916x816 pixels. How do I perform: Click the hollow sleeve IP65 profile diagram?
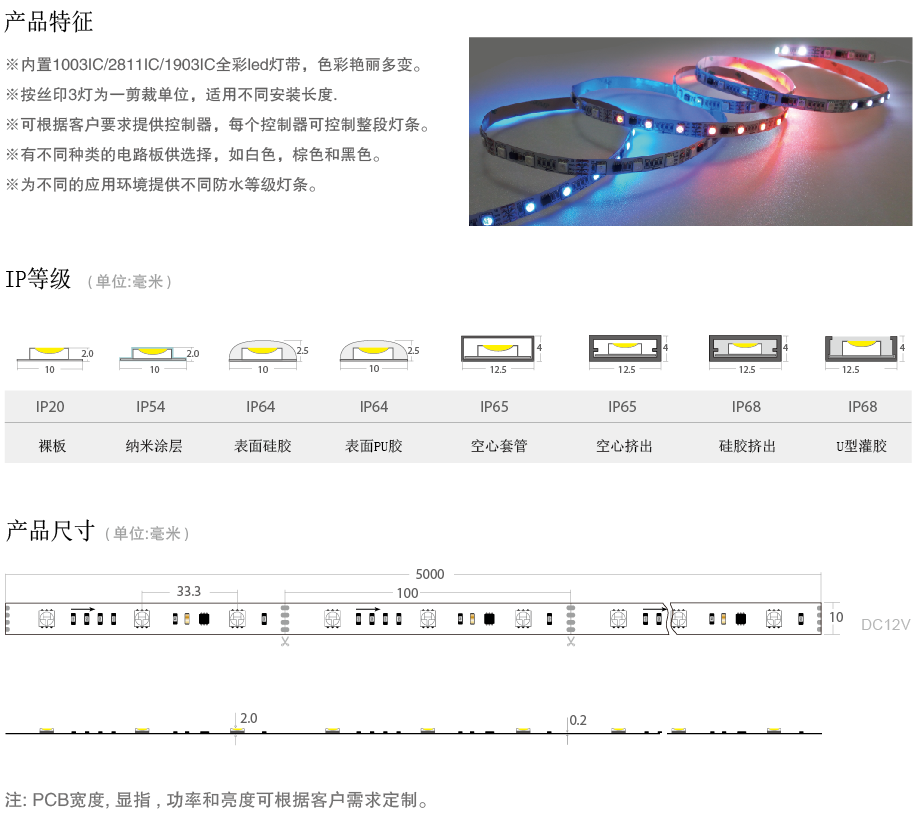[498, 350]
